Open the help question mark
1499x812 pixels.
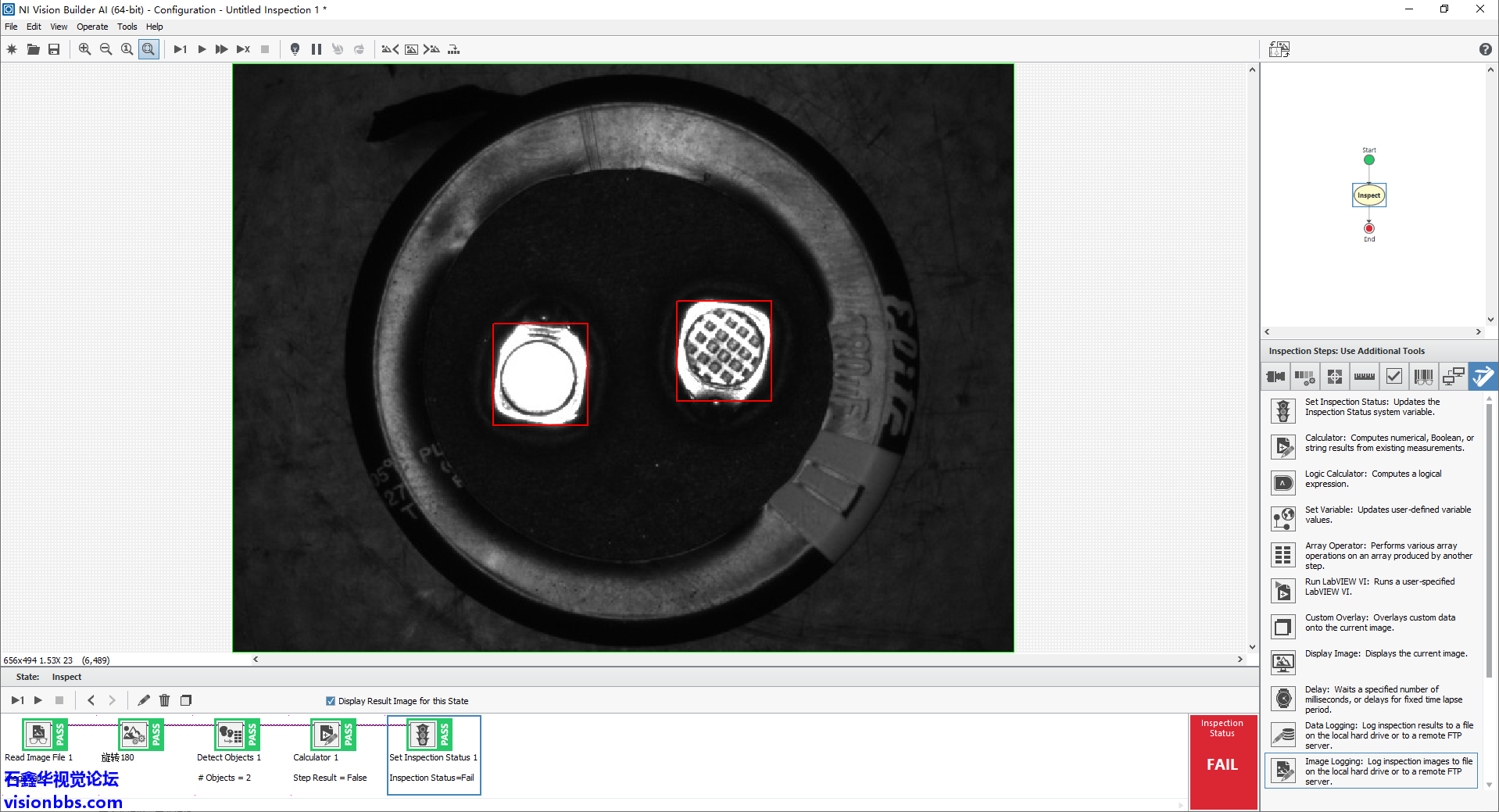[1485, 49]
